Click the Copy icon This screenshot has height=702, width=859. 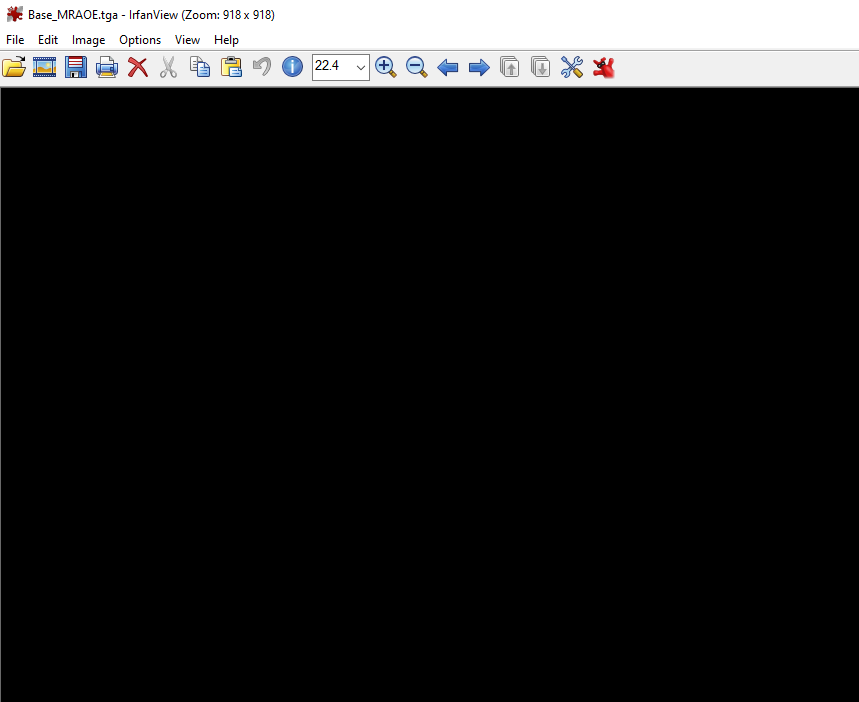(200, 67)
